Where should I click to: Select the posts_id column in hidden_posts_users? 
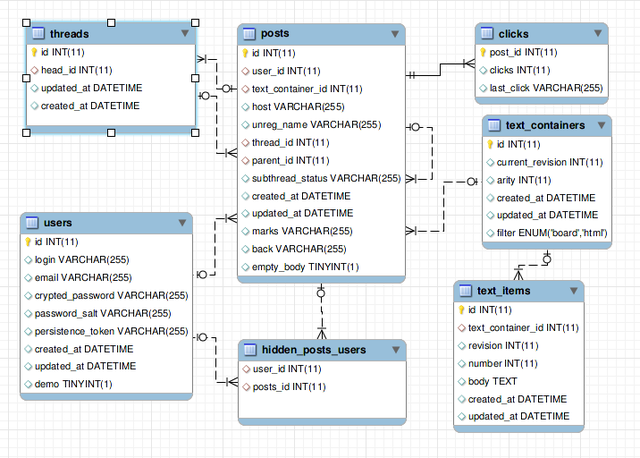(291, 387)
